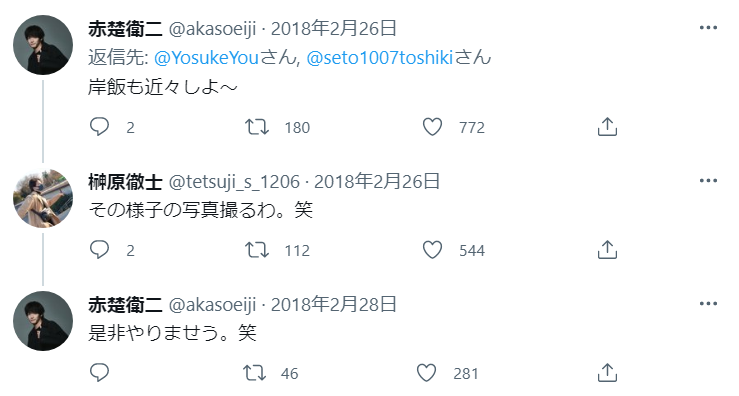Share the 岸飯も近々しよ tweet

coord(607,127)
